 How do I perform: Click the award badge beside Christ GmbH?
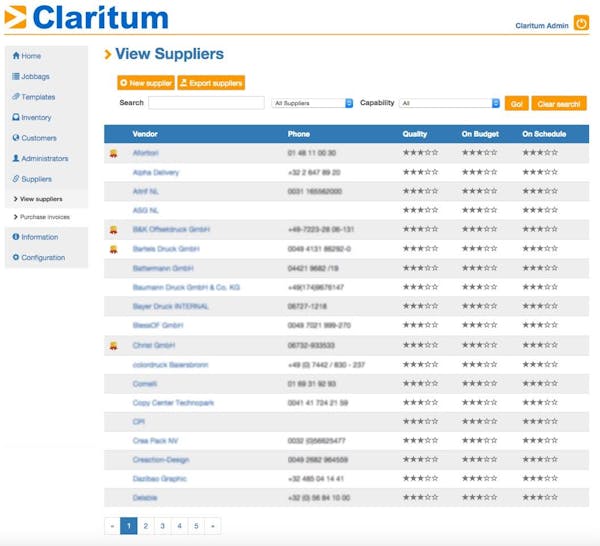113,346
